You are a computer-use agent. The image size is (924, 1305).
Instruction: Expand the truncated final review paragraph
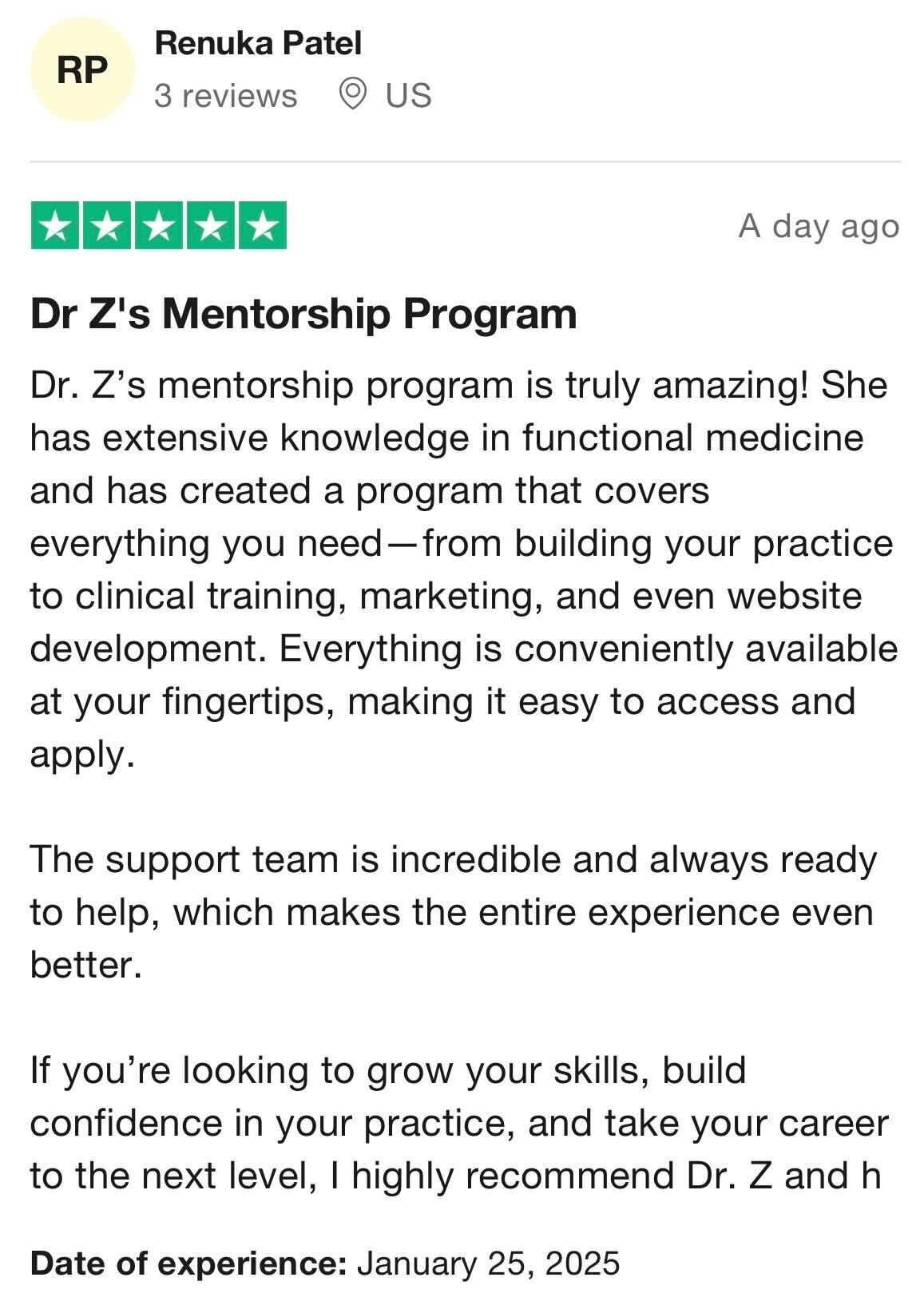(x=459, y=1123)
